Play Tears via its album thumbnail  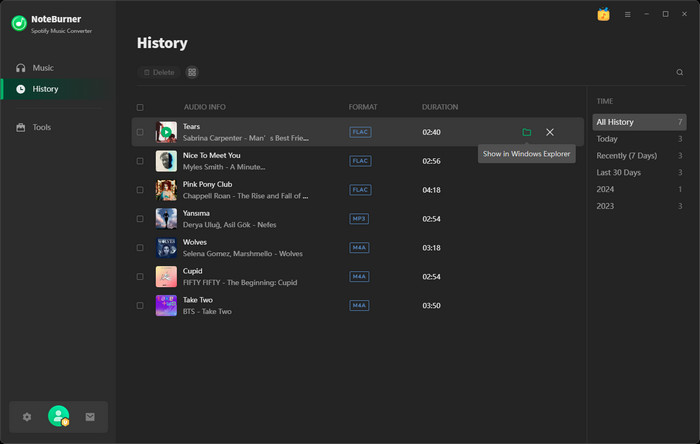click(166, 132)
